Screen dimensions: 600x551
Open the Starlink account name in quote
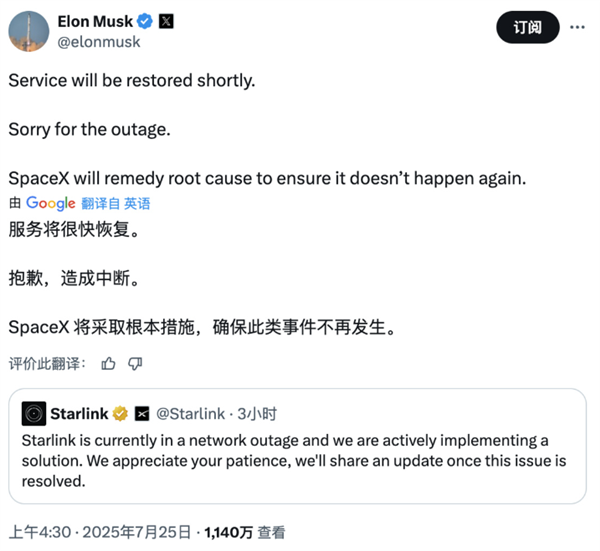pyautogui.click(x=80, y=413)
